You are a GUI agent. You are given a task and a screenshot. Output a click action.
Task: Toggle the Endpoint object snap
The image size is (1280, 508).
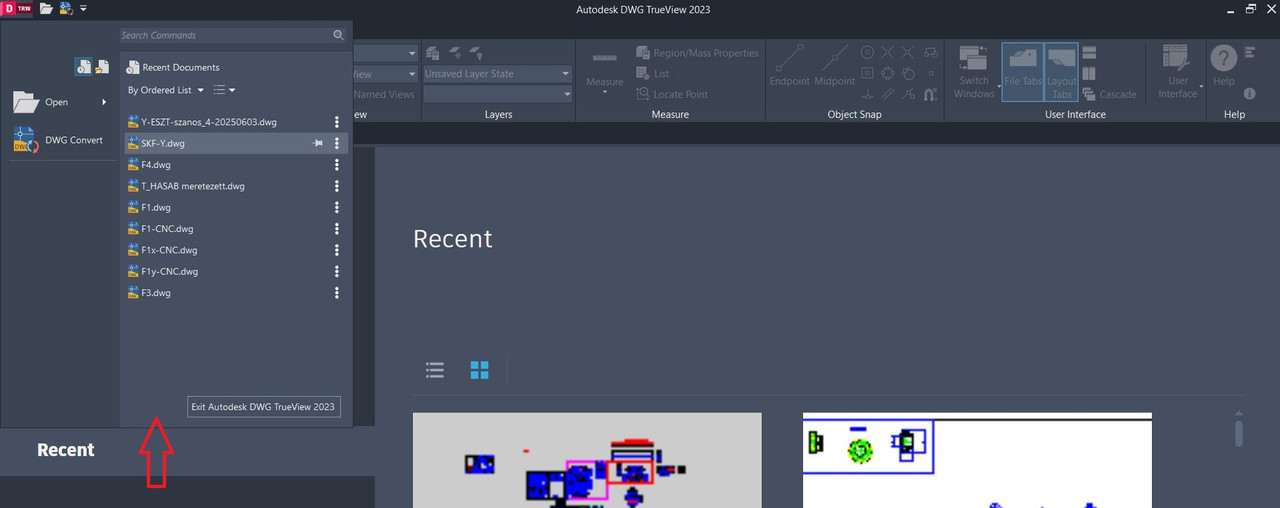pos(790,66)
